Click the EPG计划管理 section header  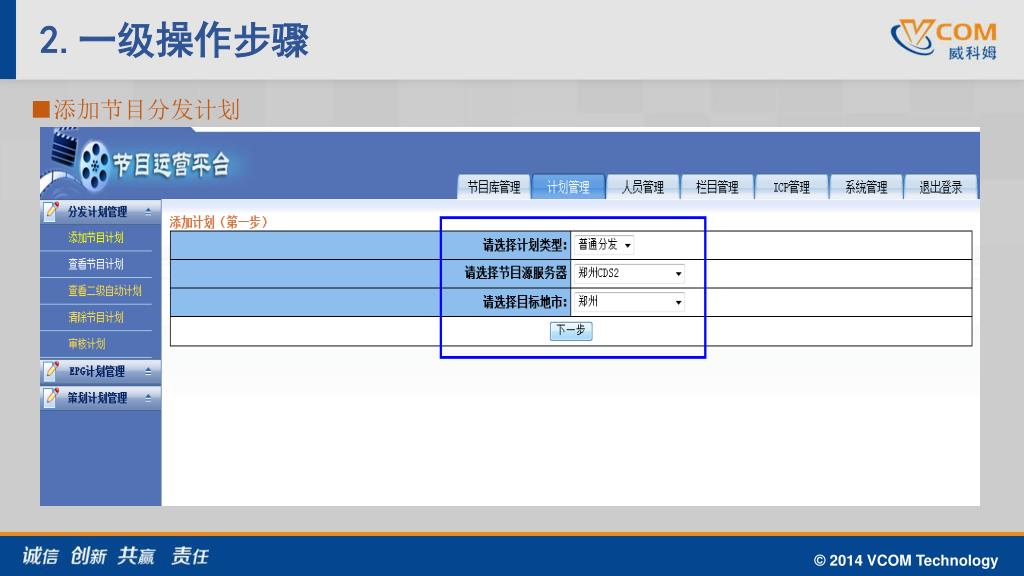100,371
